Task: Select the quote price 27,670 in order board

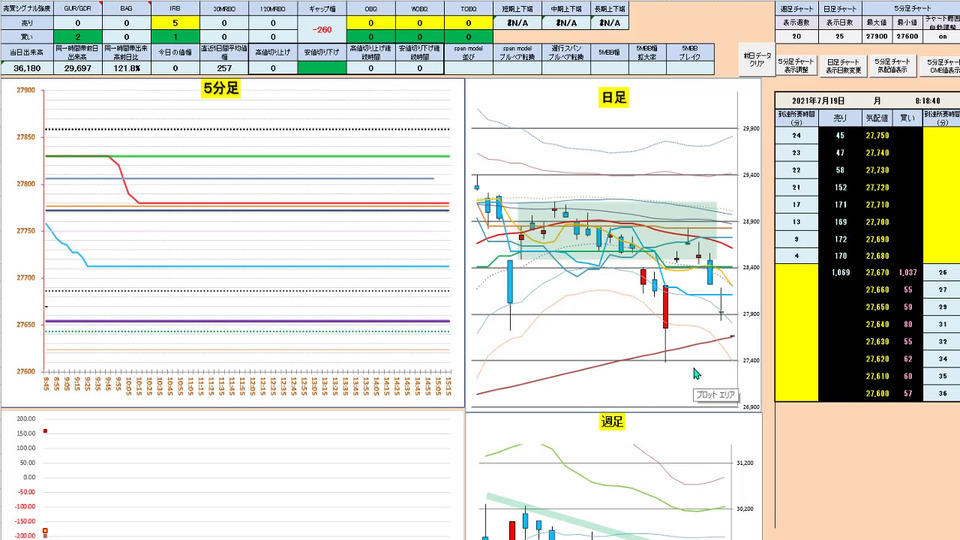Action: click(877, 272)
